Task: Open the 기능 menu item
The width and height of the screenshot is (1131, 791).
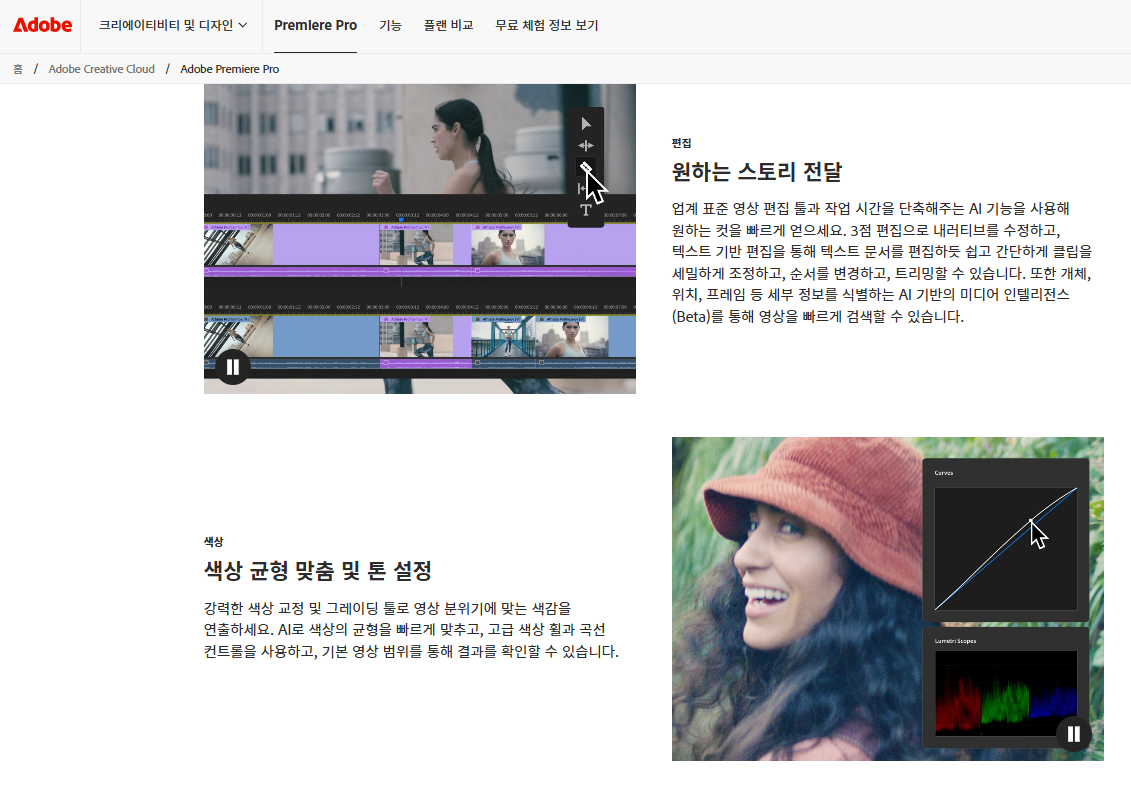Action: click(390, 25)
